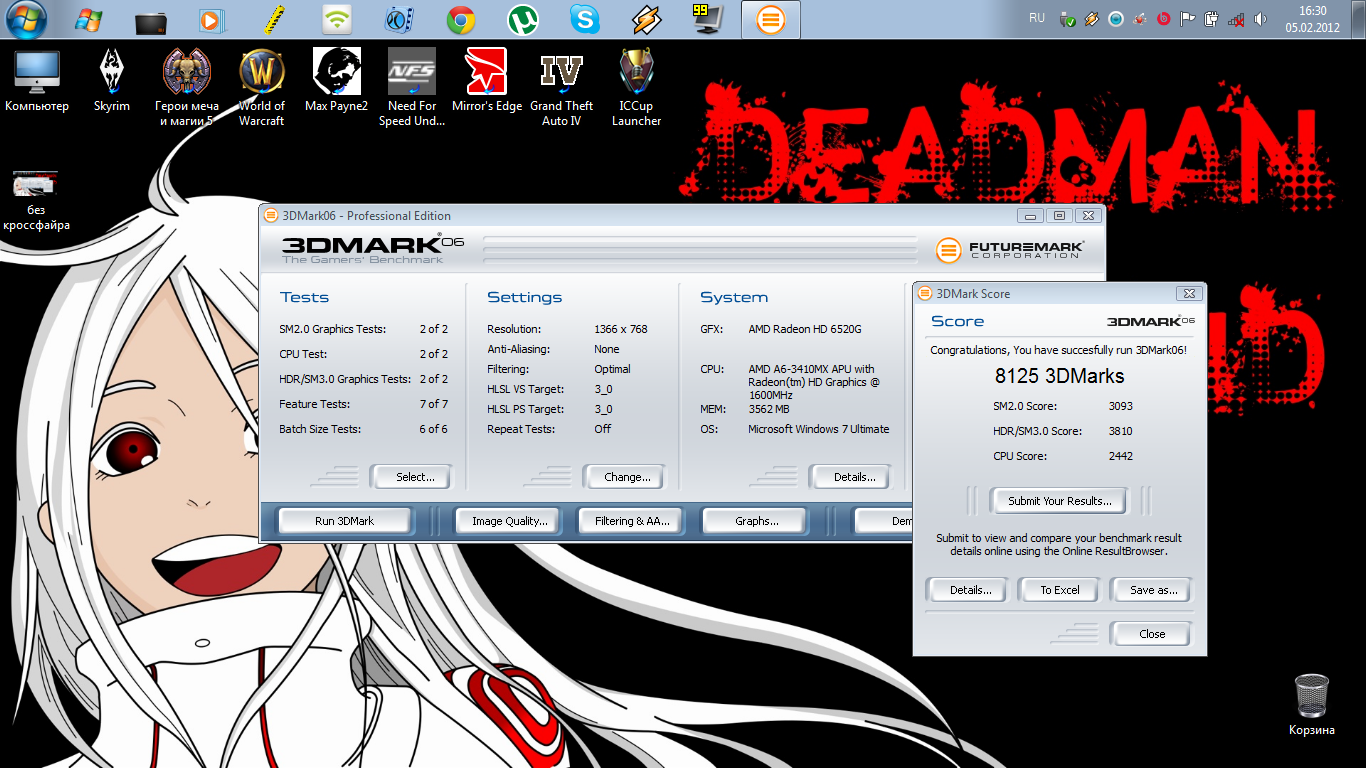Select the Need For Speed Und... shortcut

[412, 89]
